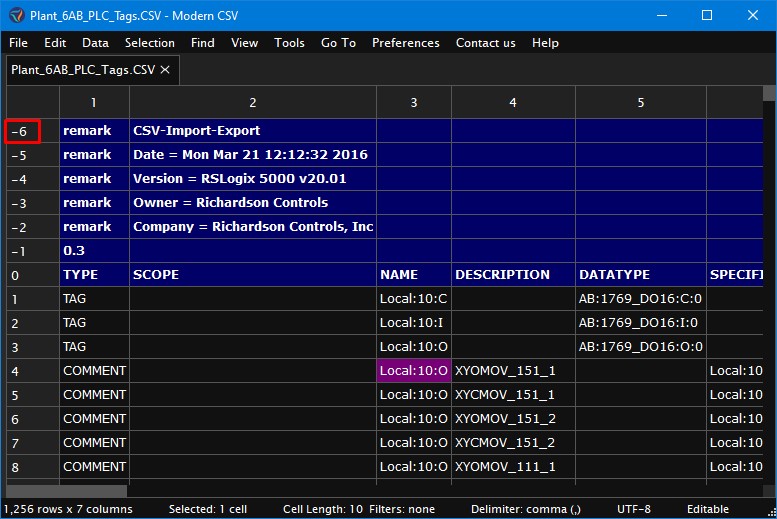
Task: Open the Contact us menu
Action: coord(486,43)
